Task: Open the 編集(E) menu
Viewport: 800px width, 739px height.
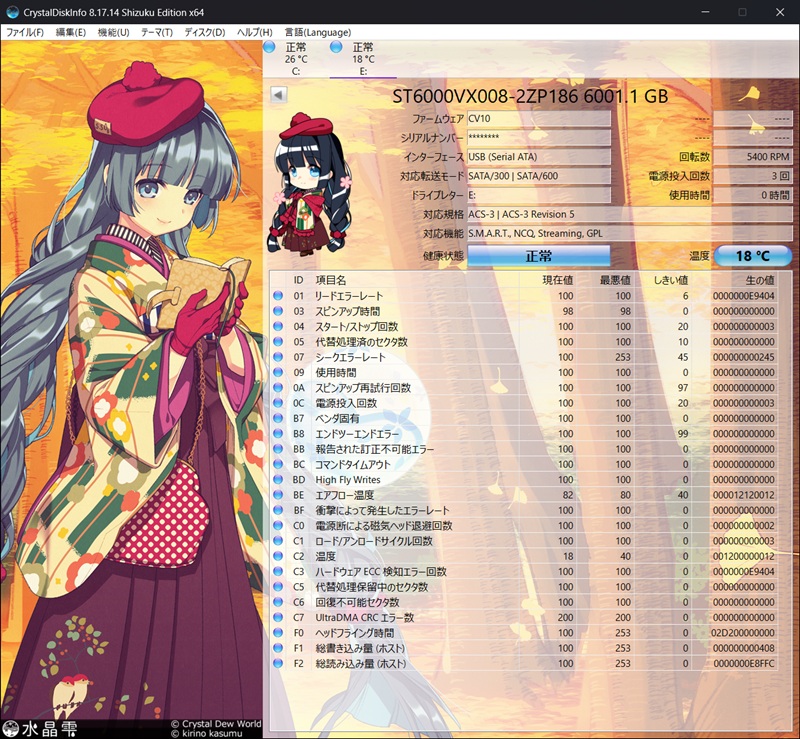Action: click(70, 32)
